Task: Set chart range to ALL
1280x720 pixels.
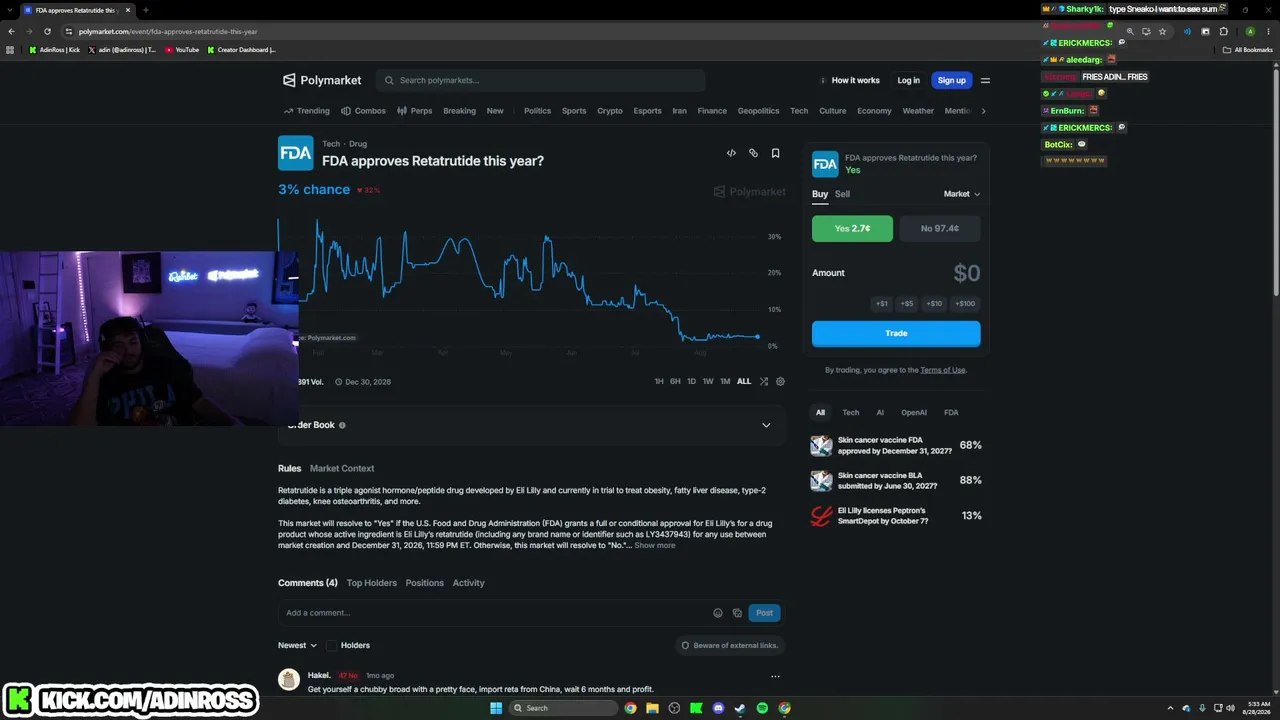Action: click(744, 381)
